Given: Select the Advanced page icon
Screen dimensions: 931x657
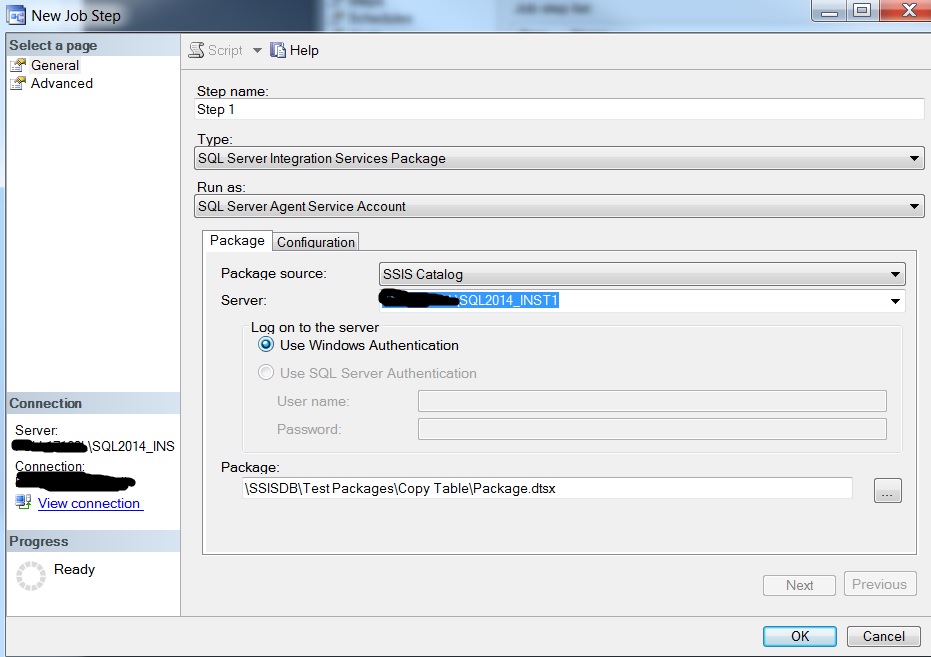Looking at the screenshot, I should [18, 84].
